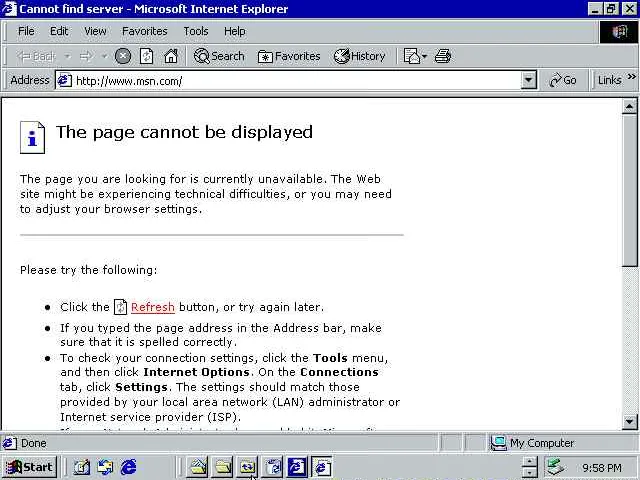Click the Back arrow toolbar button
This screenshot has height=480, width=640.
tap(35, 56)
